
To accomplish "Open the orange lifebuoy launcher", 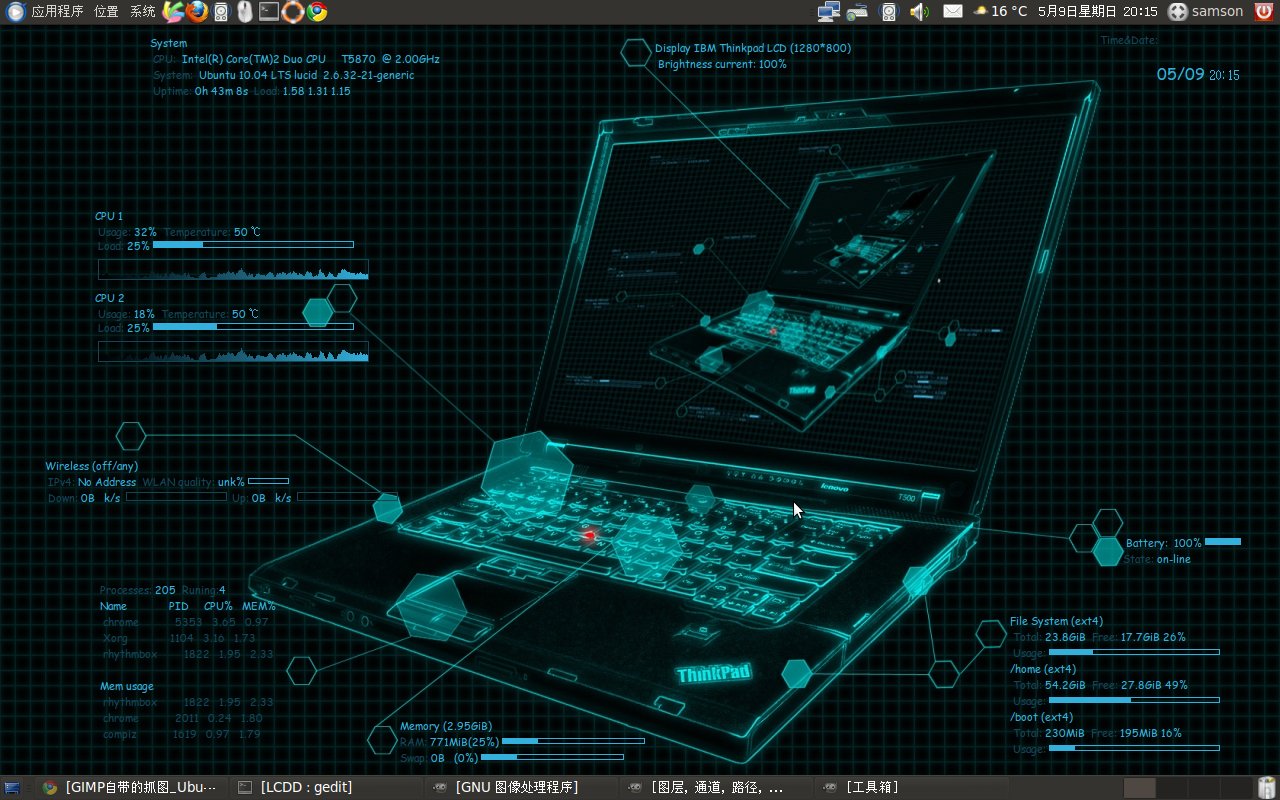I will [292, 12].
